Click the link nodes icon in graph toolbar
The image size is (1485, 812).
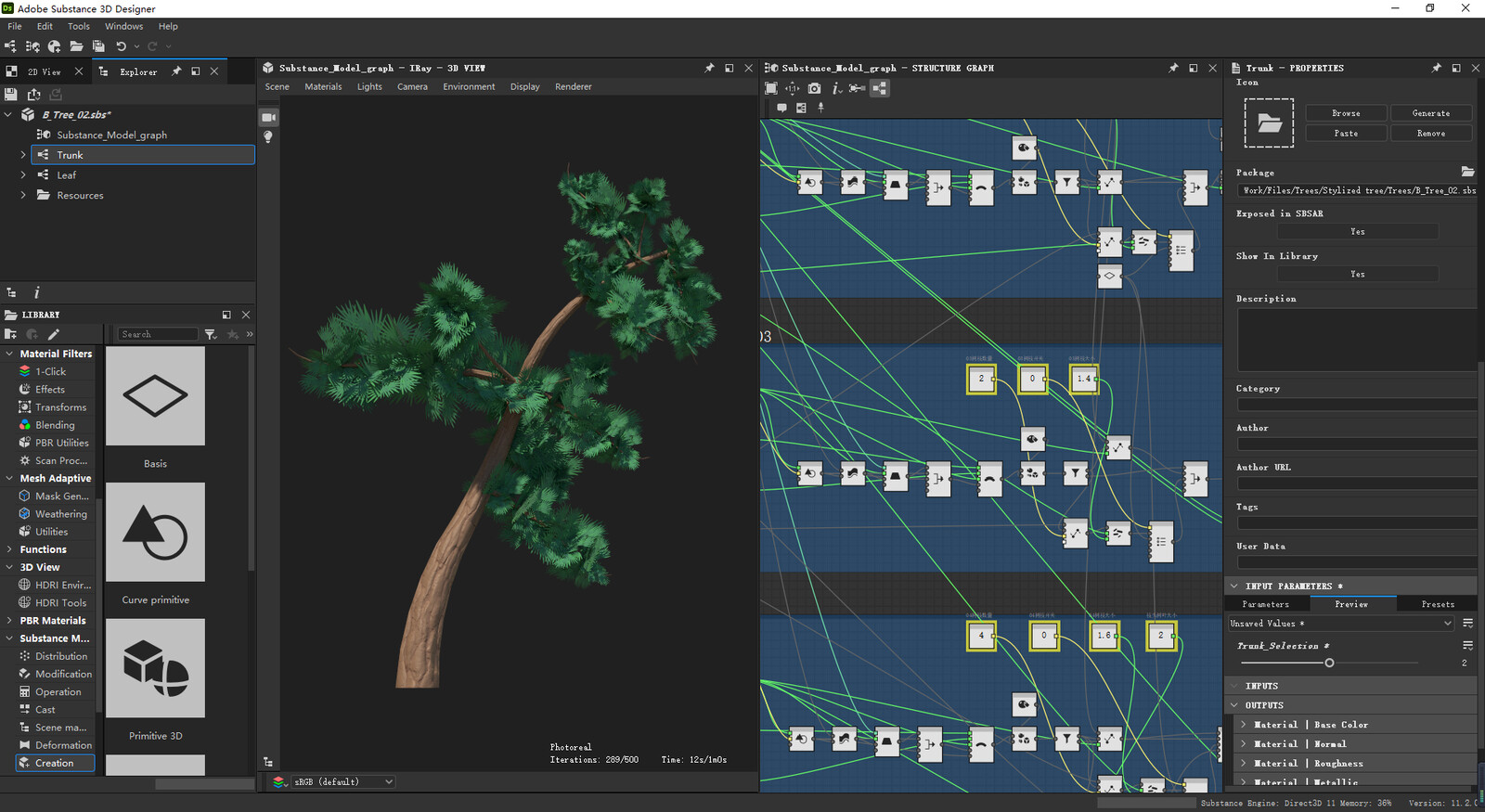click(858, 88)
